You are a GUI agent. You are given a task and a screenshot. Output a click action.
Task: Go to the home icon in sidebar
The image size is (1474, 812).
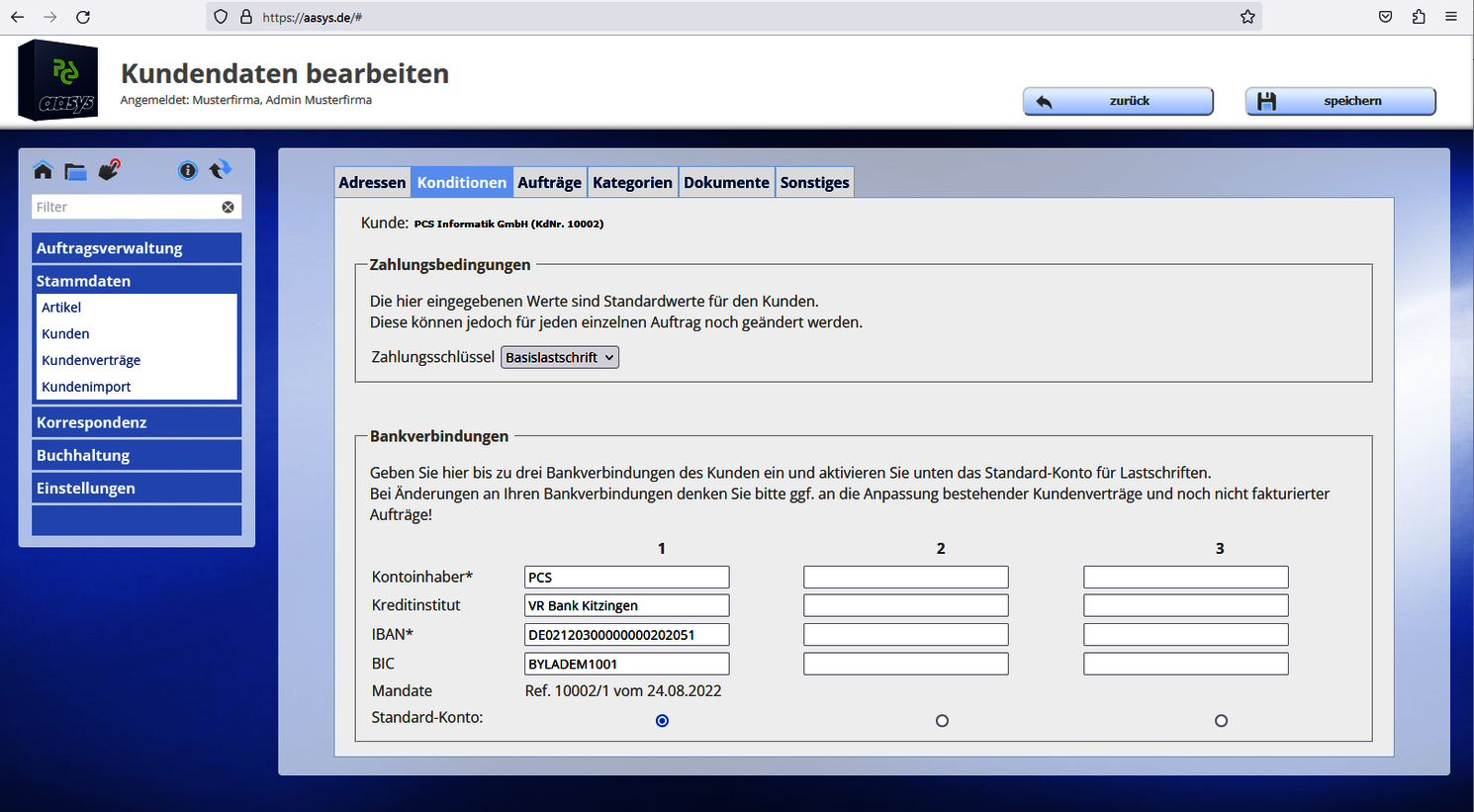43,170
